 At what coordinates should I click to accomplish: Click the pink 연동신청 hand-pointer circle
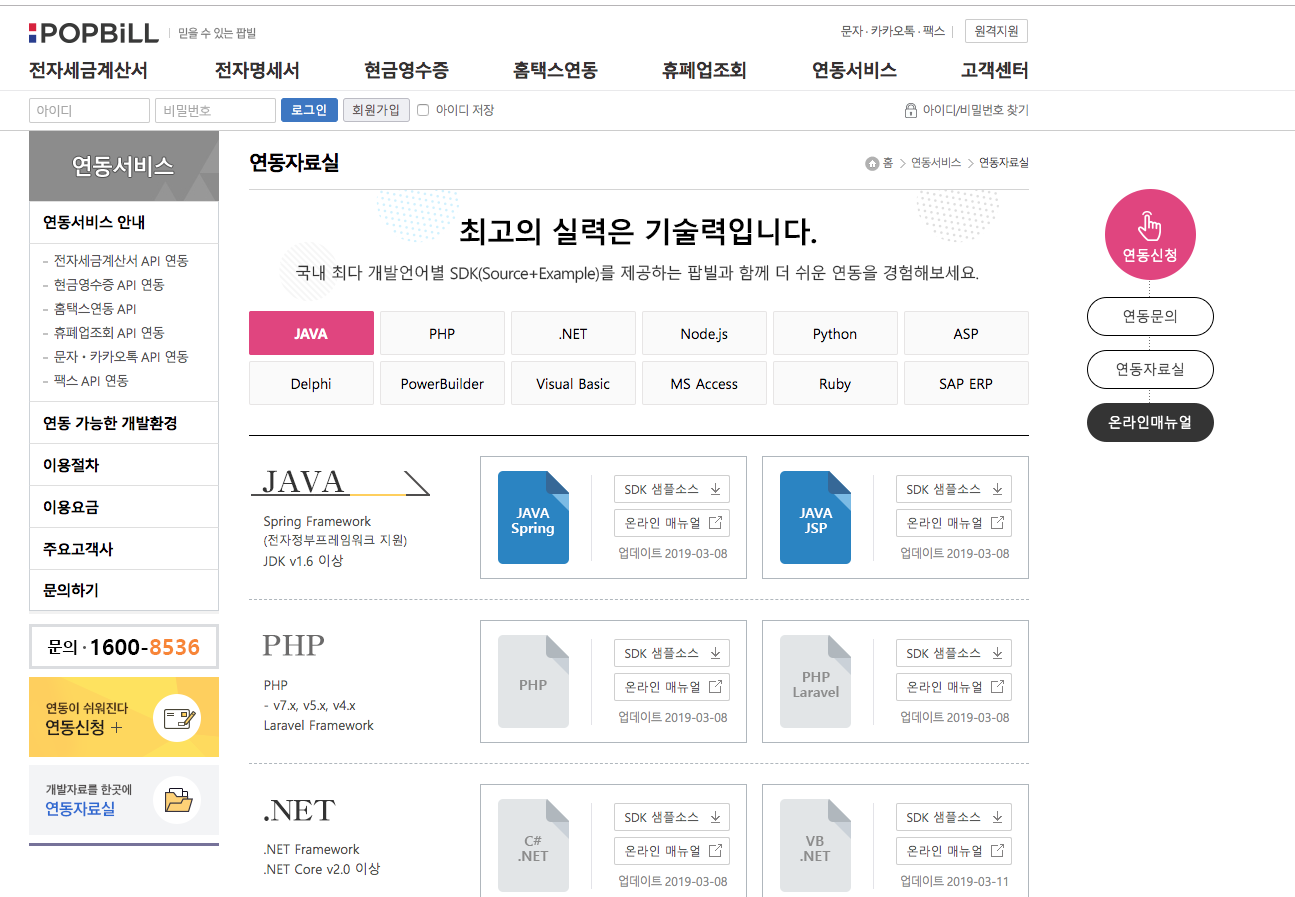[1150, 235]
